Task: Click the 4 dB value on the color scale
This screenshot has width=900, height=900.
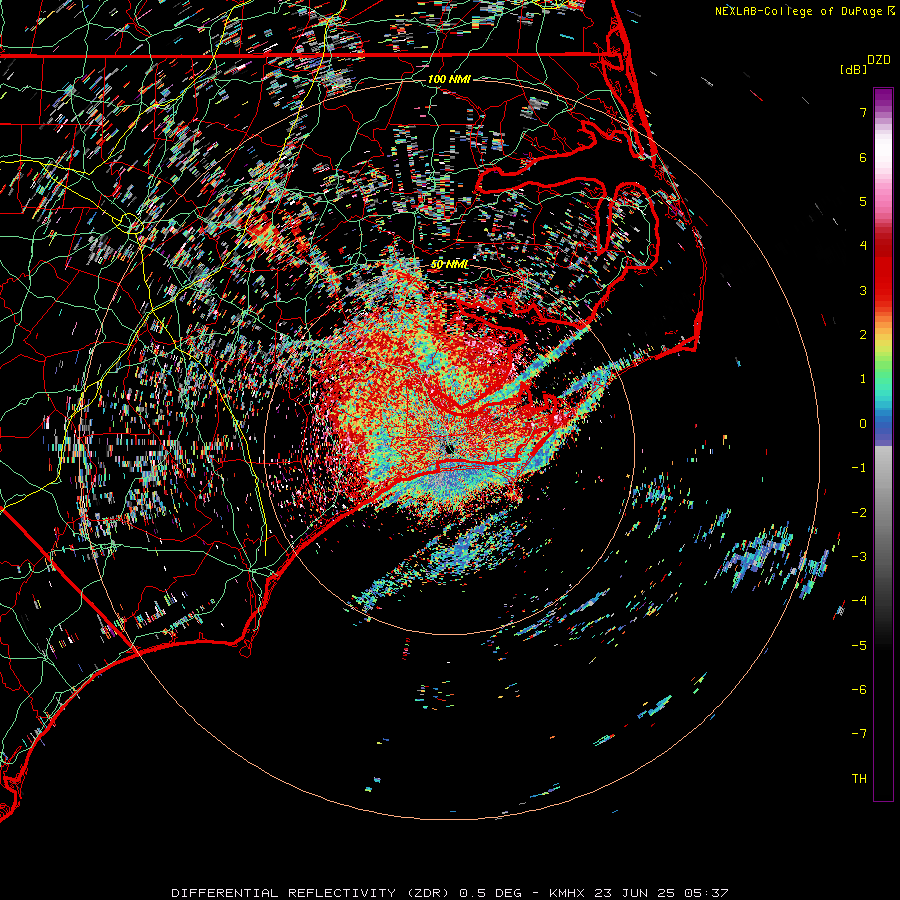Action: click(863, 246)
